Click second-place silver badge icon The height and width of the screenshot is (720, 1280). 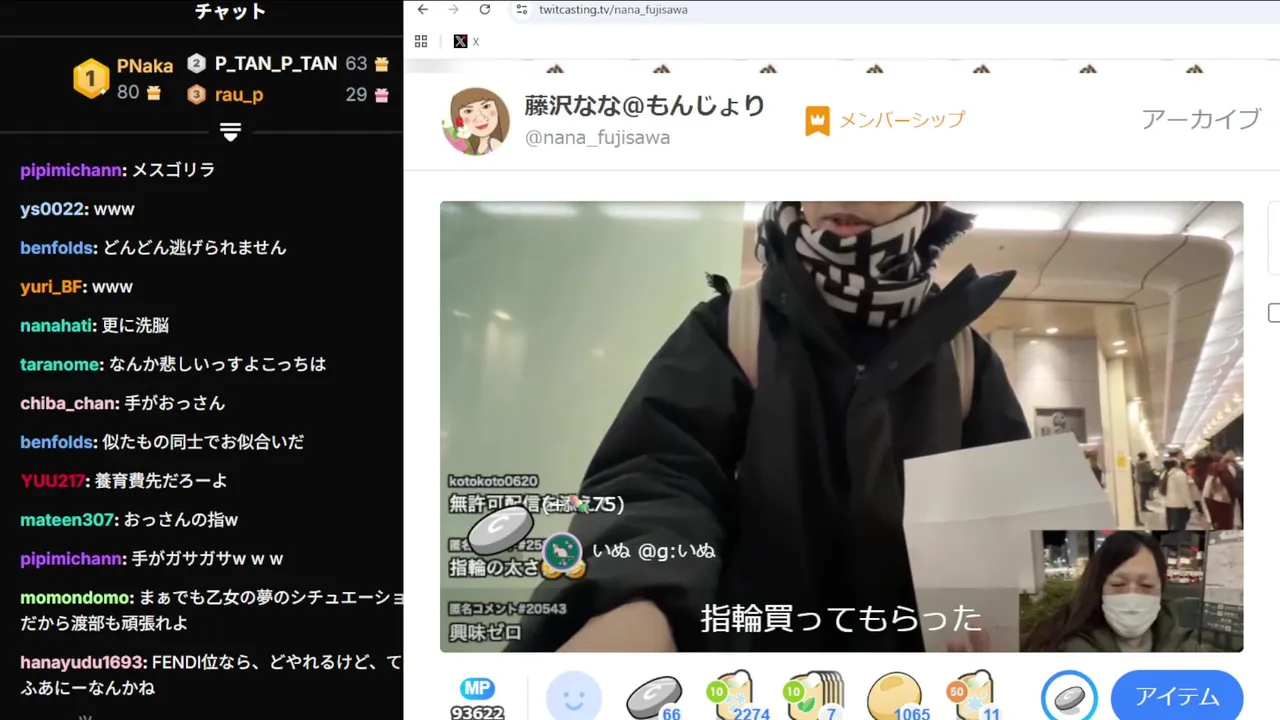pyautogui.click(x=197, y=63)
